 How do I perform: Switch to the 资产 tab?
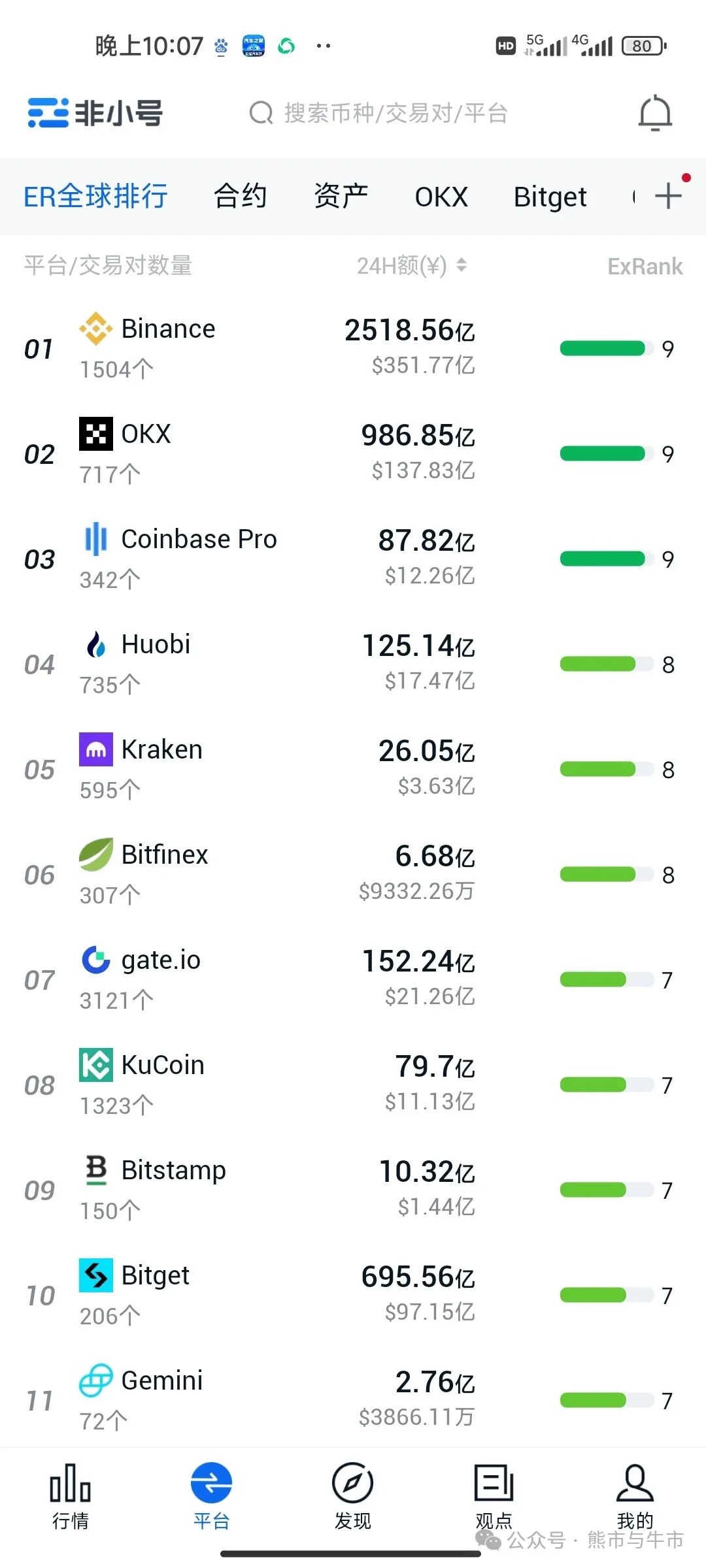coord(341,196)
